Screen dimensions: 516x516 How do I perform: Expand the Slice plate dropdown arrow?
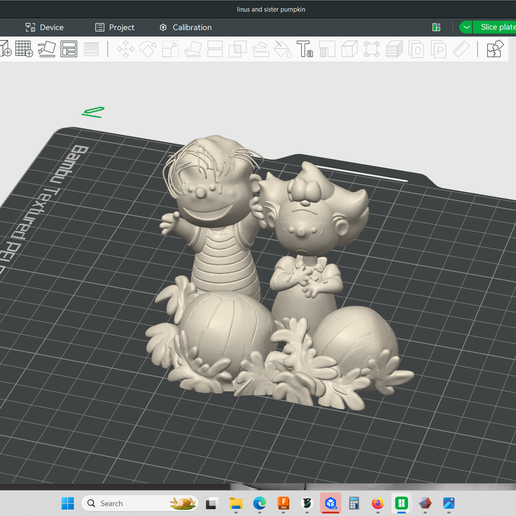point(466,27)
